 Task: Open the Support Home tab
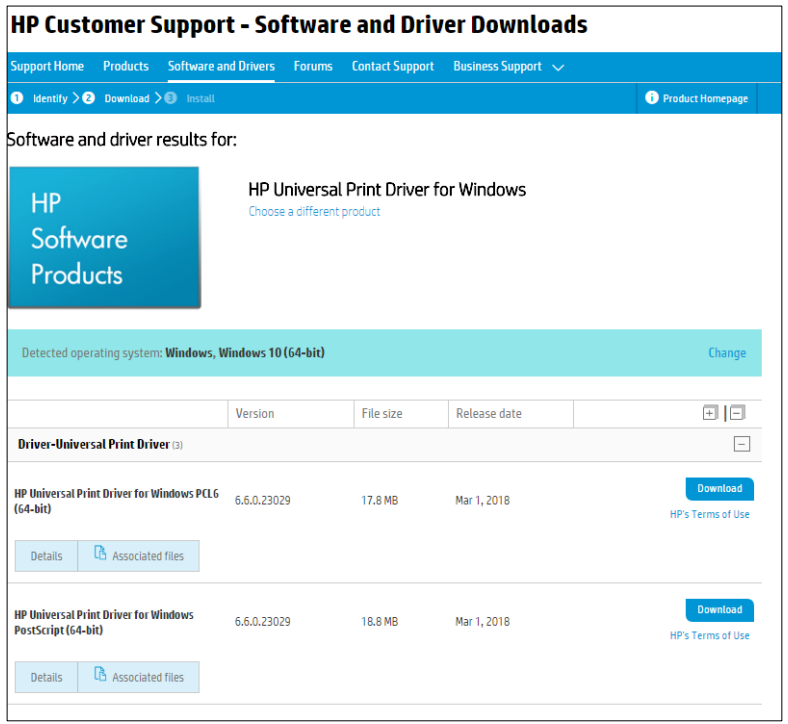click(47, 66)
